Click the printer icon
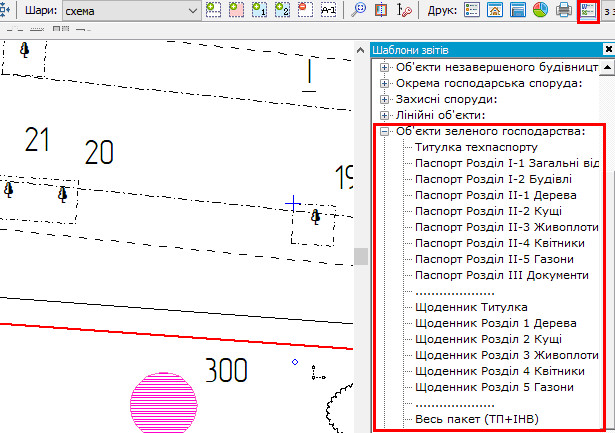The image size is (615, 433). pyautogui.click(x=563, y=11)
